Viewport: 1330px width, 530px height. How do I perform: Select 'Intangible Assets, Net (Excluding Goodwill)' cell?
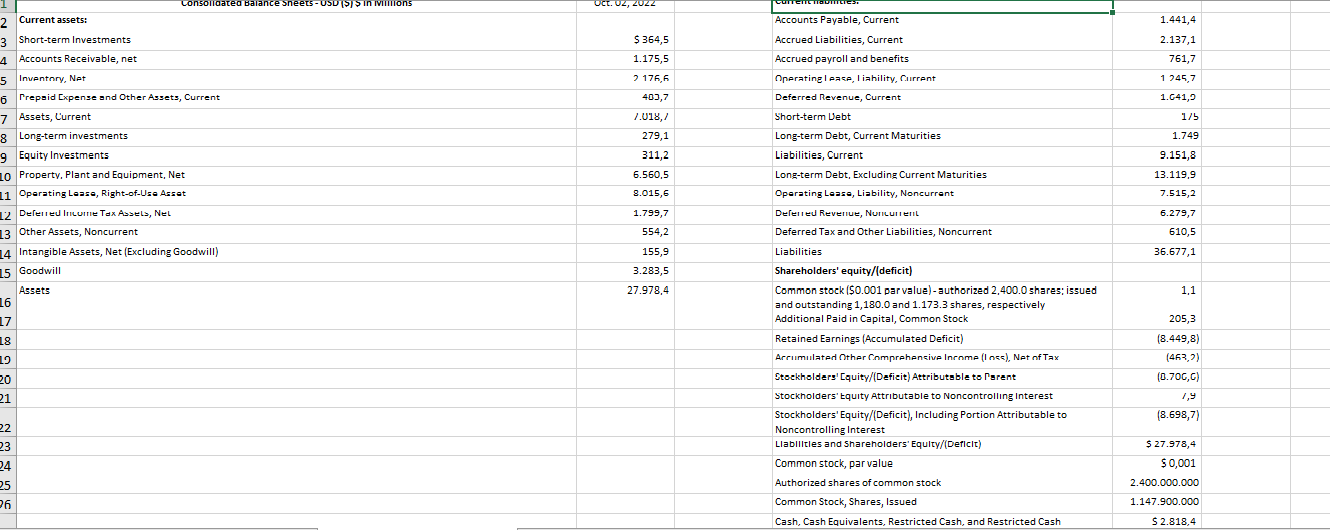(296, 251)
